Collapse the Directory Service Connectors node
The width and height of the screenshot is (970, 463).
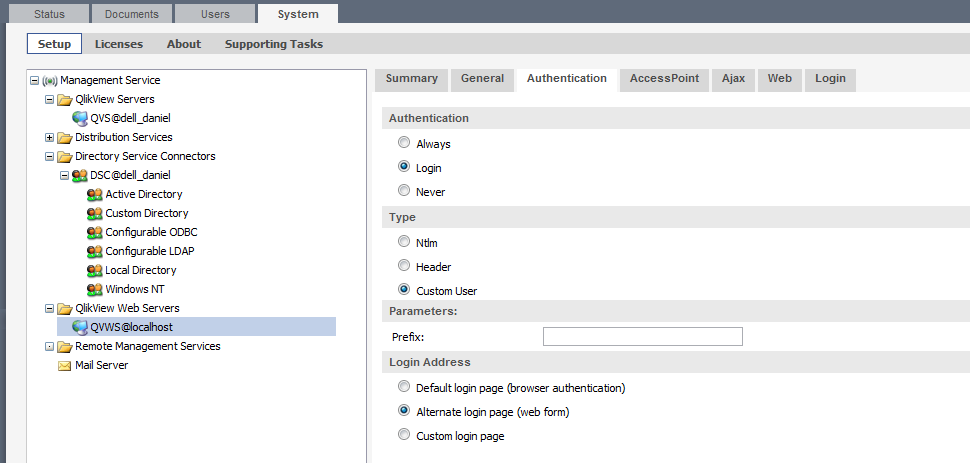[49, 157]
